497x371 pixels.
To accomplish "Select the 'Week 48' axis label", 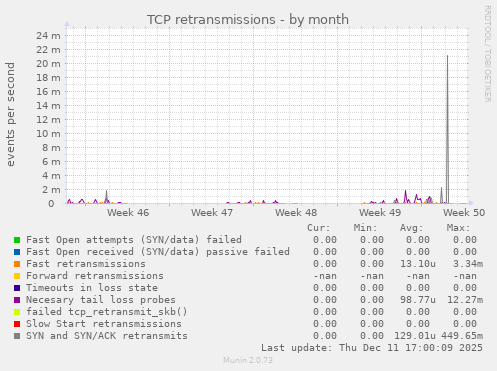I will click(296, 212).
